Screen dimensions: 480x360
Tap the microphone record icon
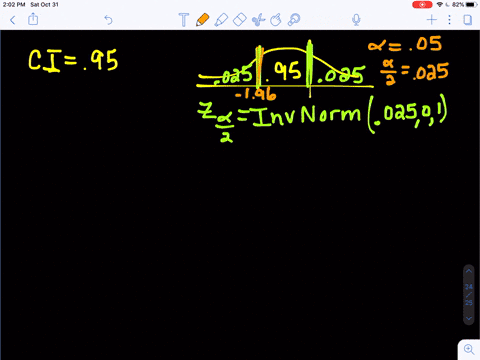(x=356, y=20)
